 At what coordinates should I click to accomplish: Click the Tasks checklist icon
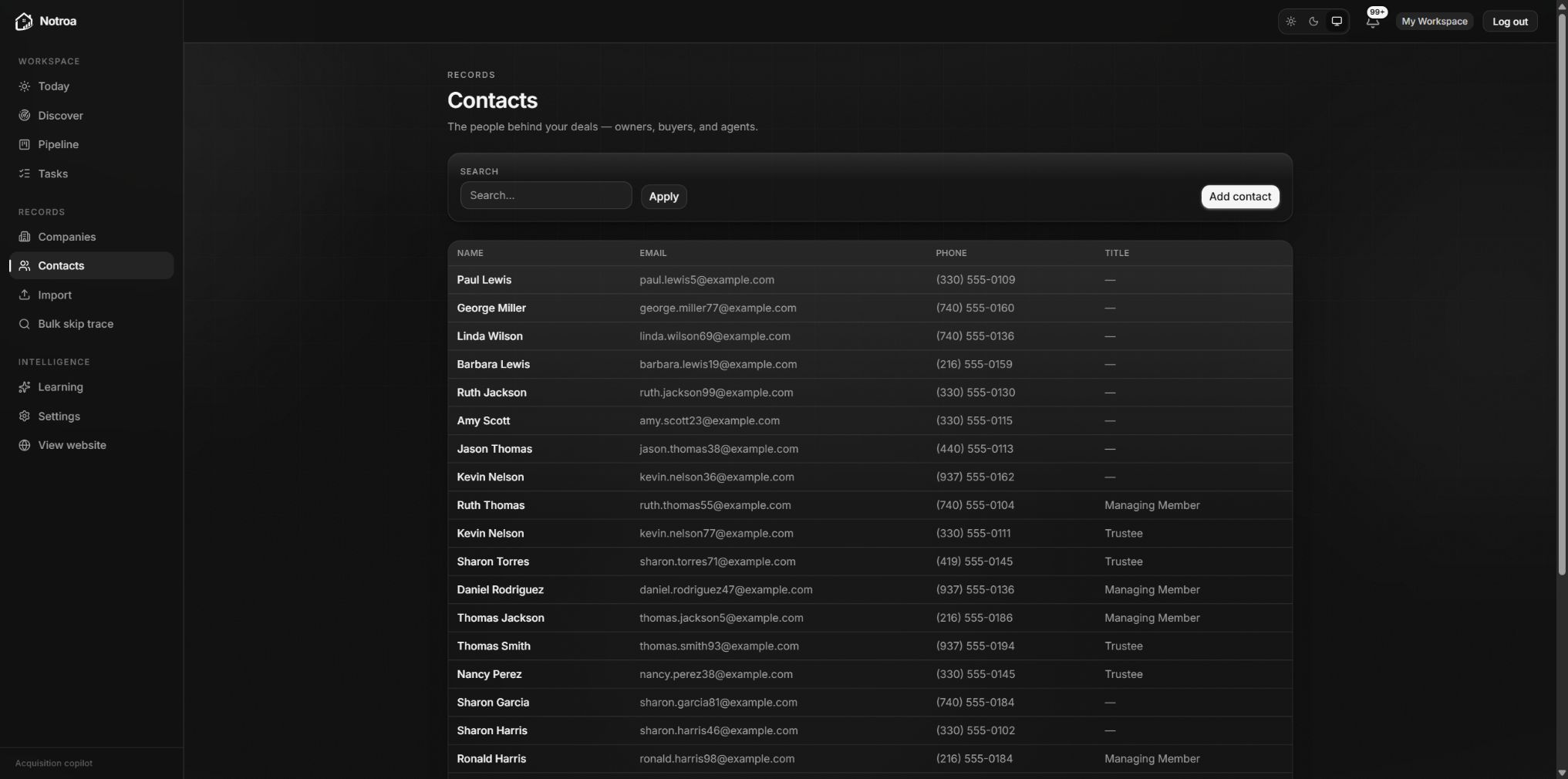point(25,174)
